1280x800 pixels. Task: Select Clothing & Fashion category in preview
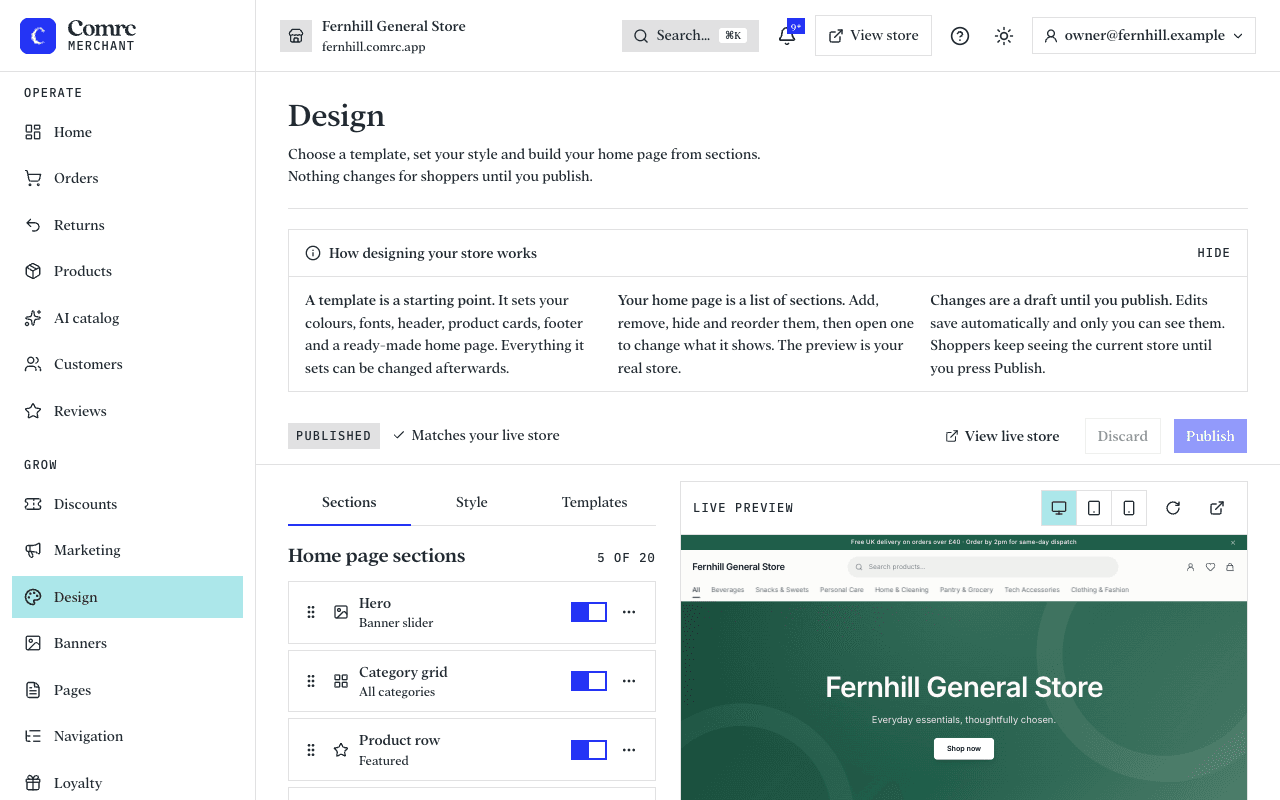[x=1100, y=590]
